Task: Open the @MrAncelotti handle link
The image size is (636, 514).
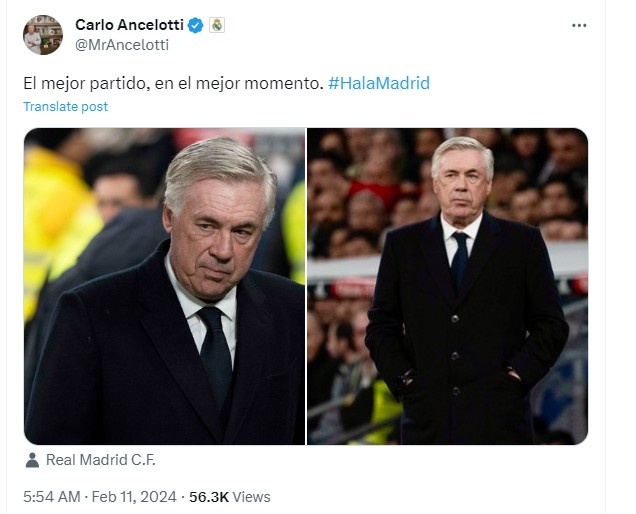Action: 122,44
